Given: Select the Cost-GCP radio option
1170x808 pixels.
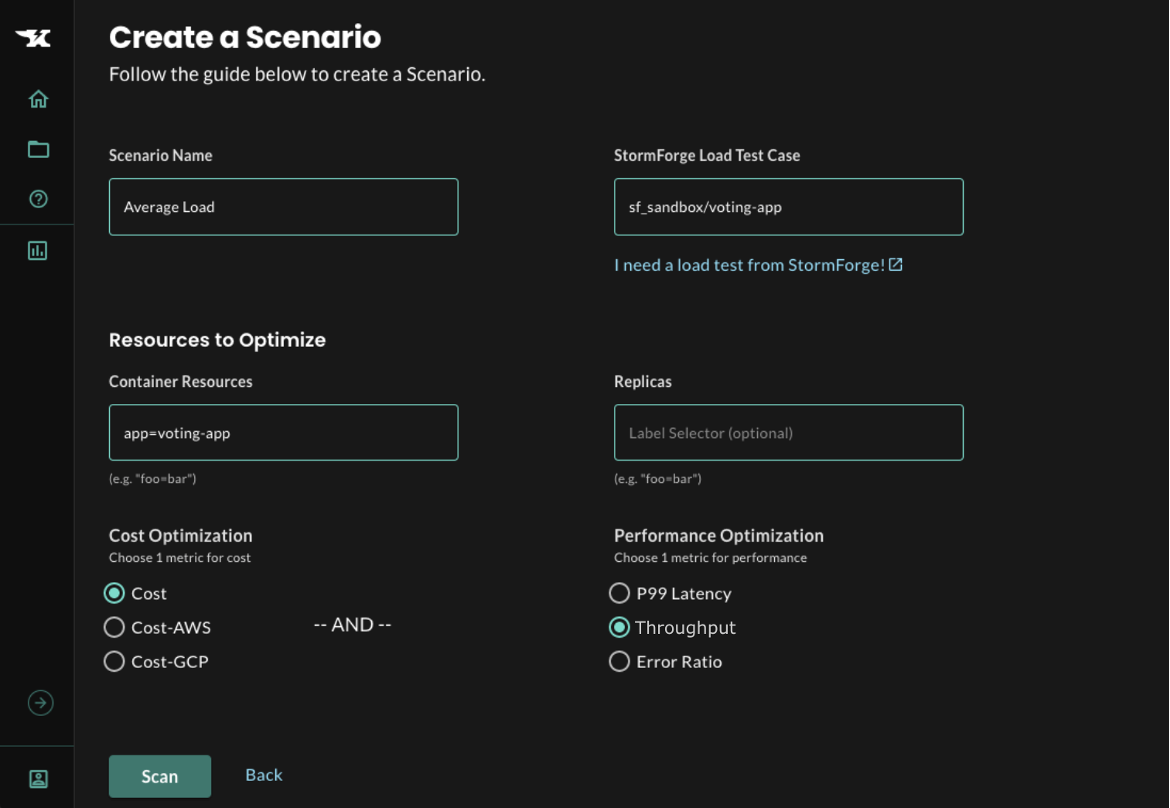Looking at the screenshot, I should click(115, 661).
